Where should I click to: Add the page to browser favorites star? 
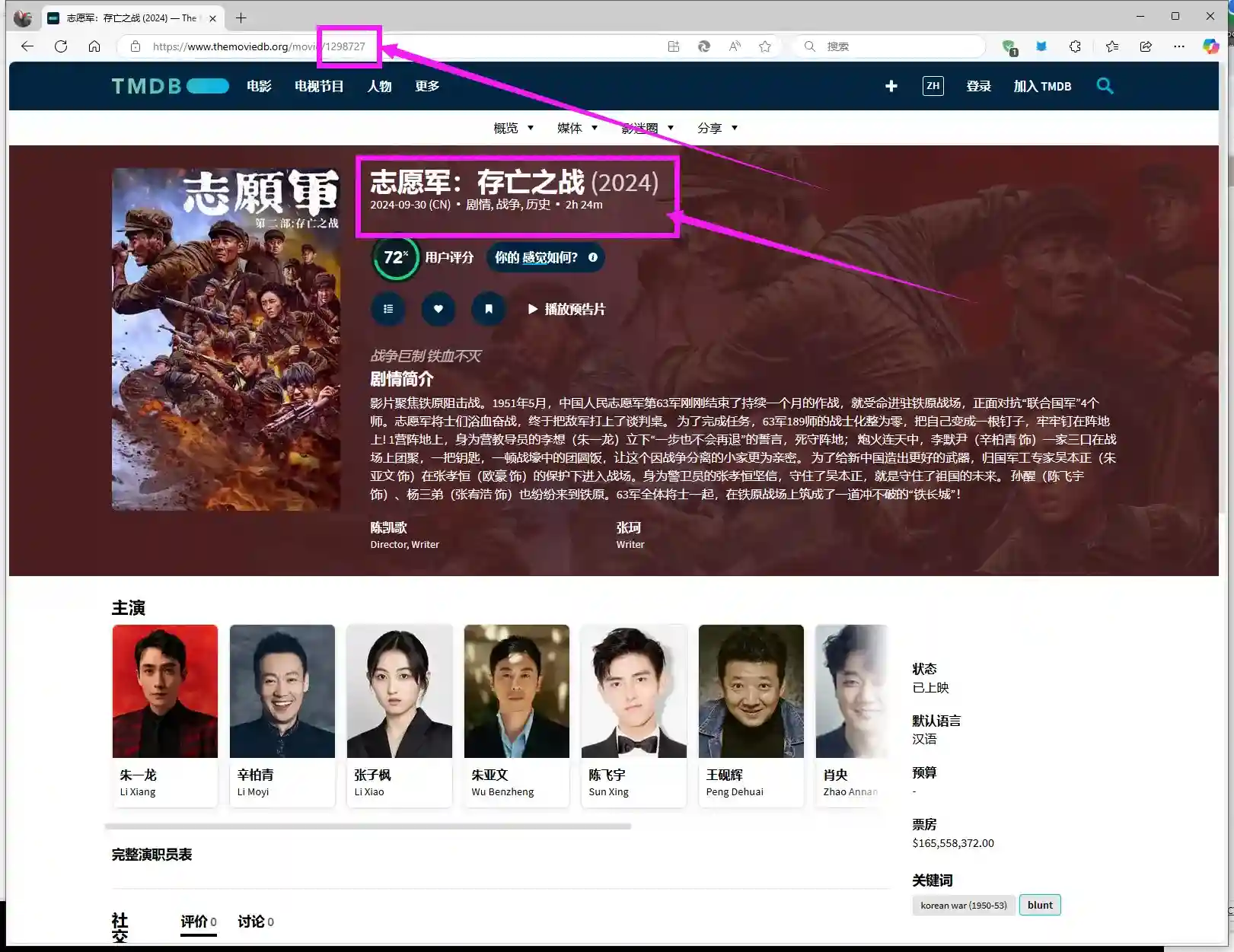pos(765,46)
